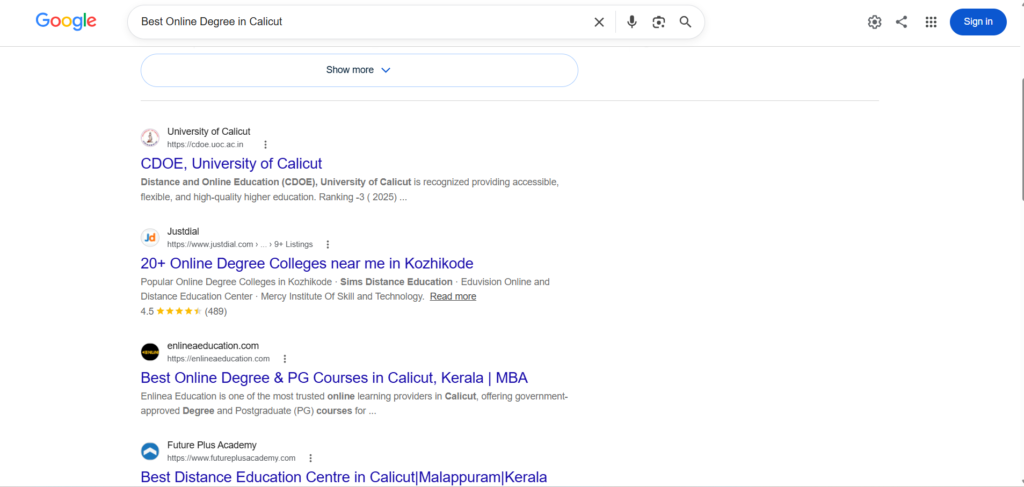Click the page vertical scrollbar
Viewport: 1024px width, 487px height.
(1021, 137)
